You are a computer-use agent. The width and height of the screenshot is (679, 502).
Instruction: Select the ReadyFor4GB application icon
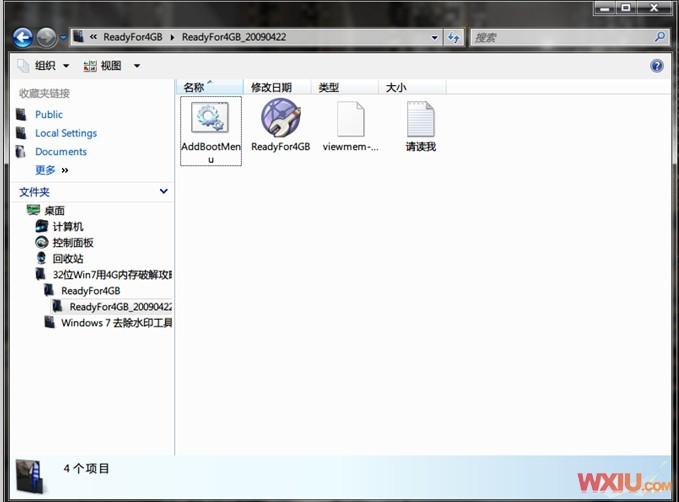point(281,119)
